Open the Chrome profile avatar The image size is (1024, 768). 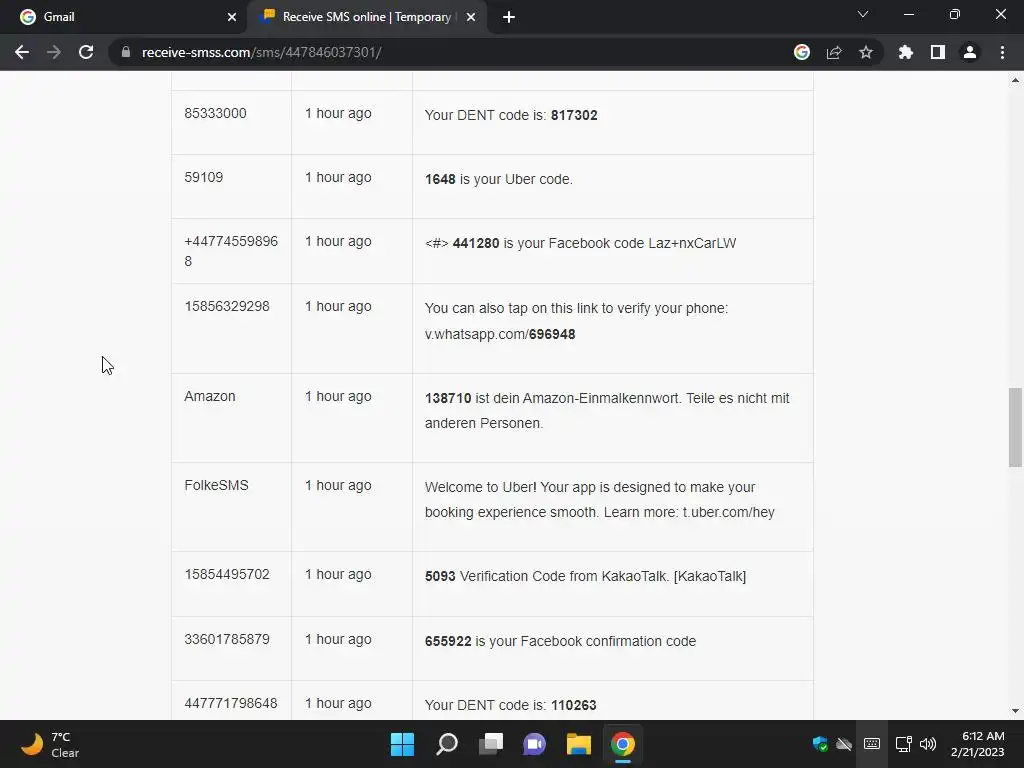click(x=970, y=52)
